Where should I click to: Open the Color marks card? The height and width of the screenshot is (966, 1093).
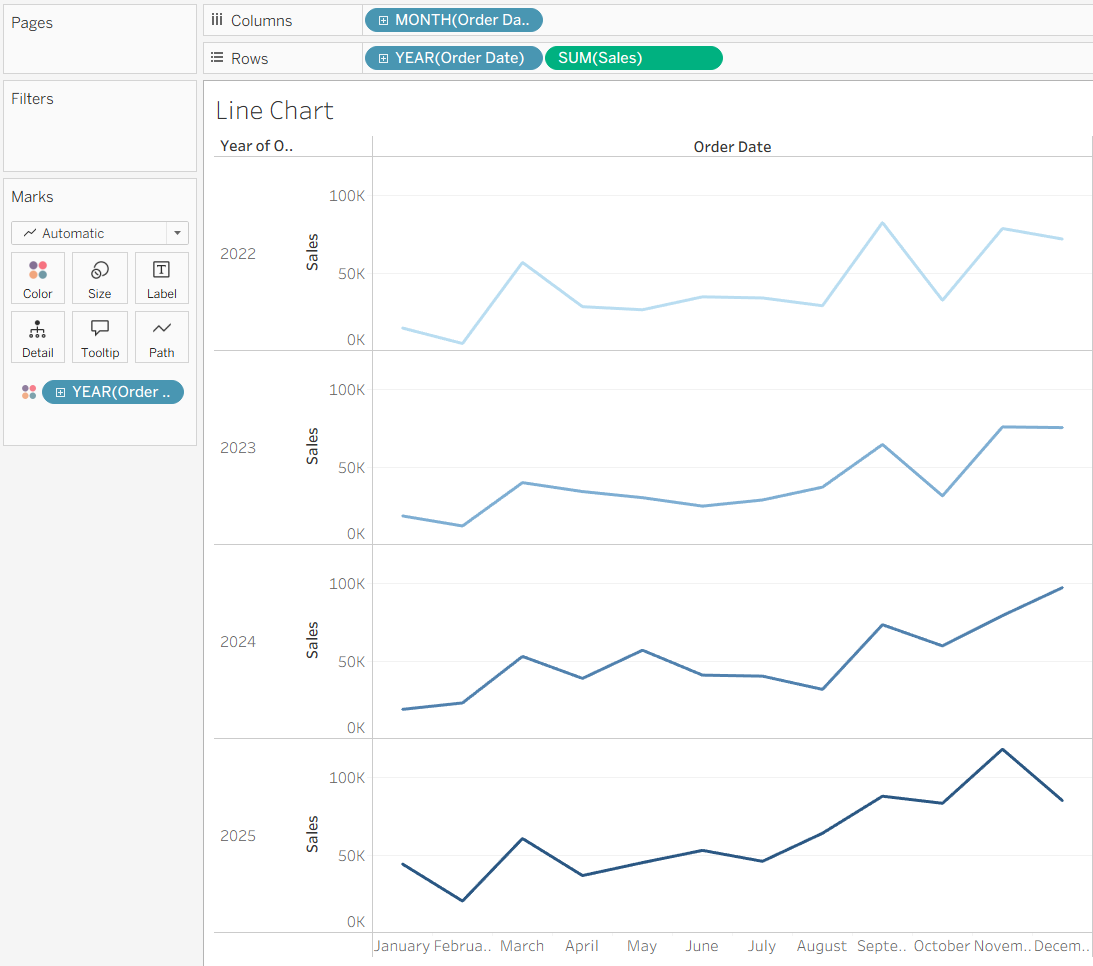[x=38, y=278]
